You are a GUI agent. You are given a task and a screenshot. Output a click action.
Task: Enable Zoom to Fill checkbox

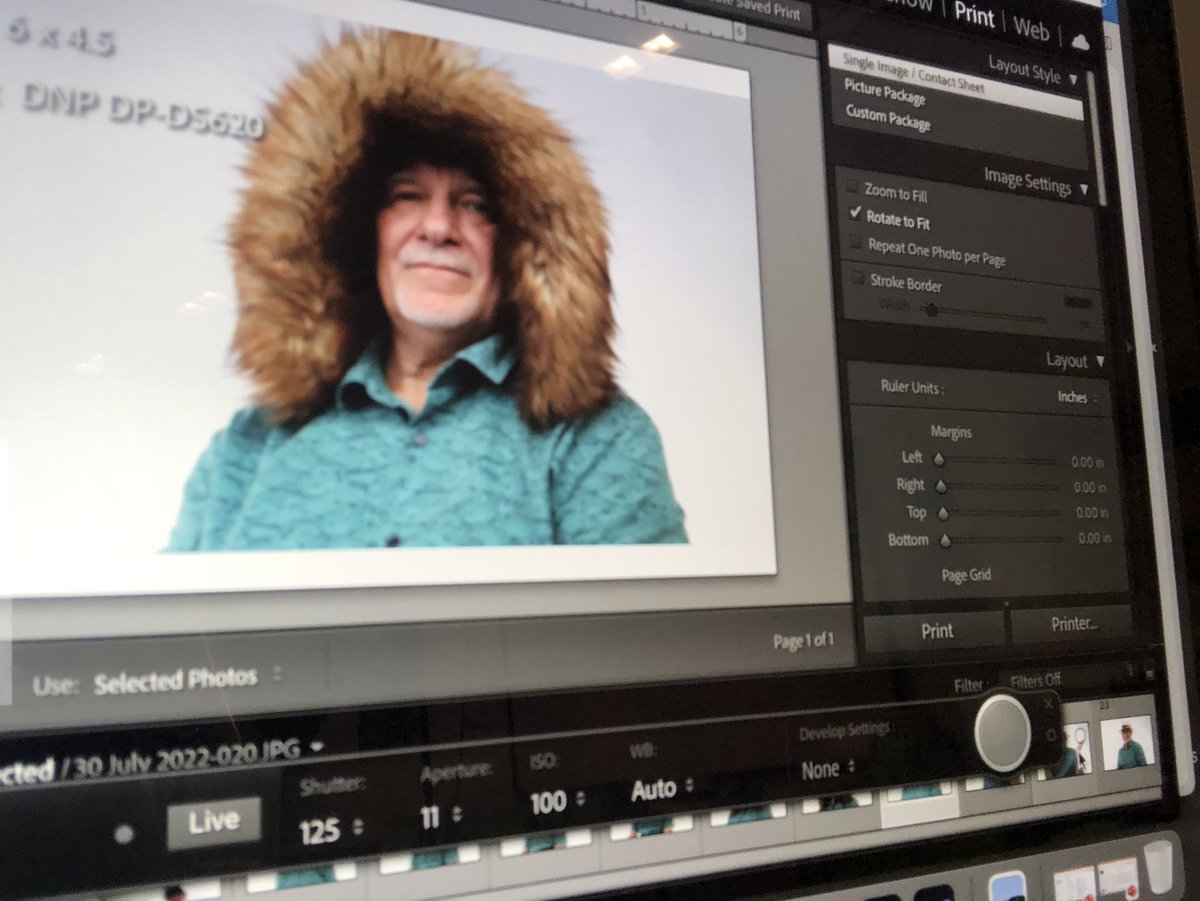853,188
